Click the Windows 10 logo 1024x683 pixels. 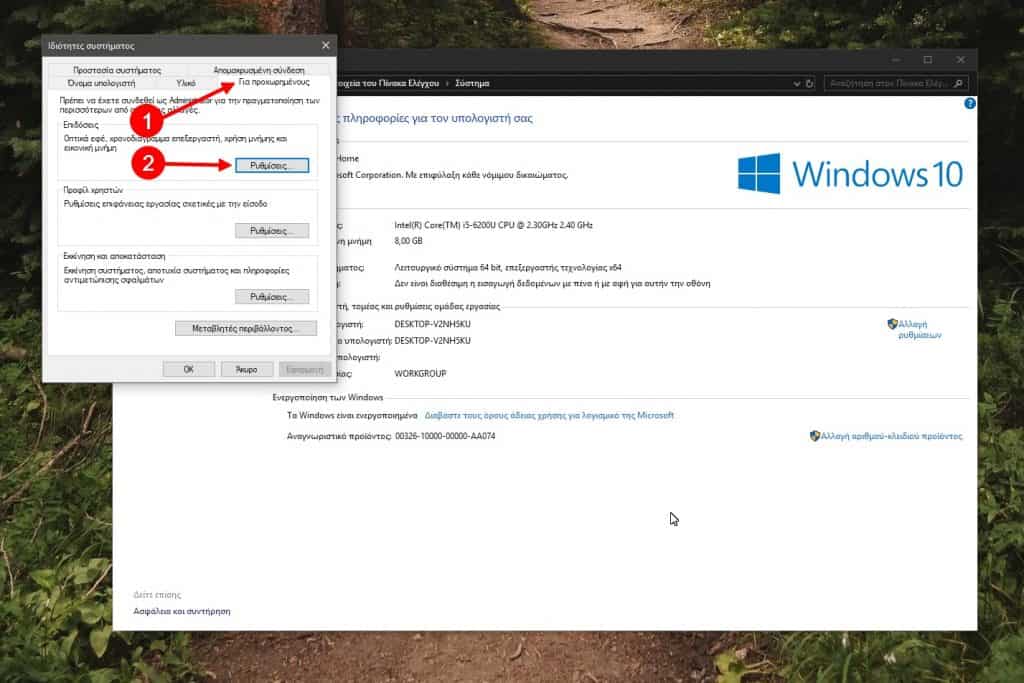850,173
